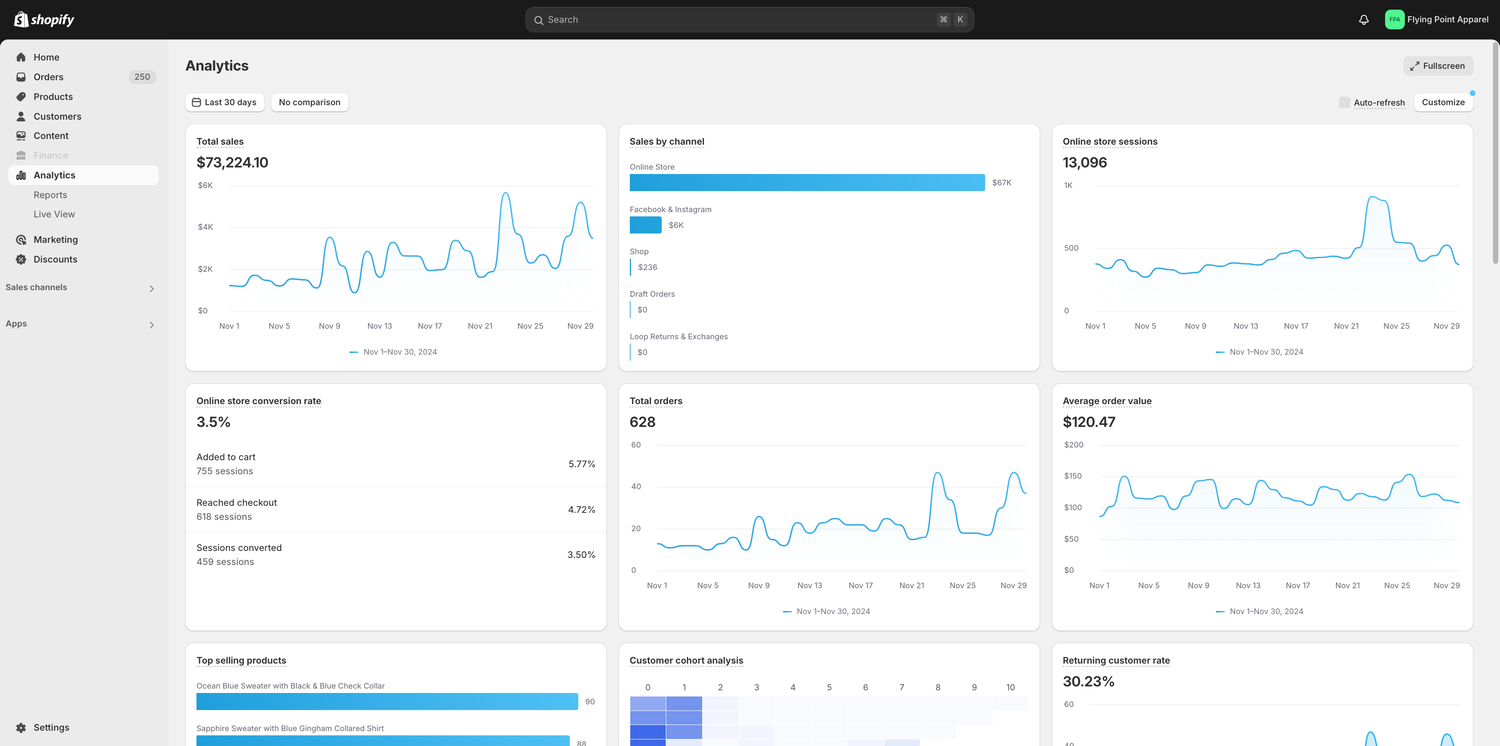
Task: Open the Top selling products report
Action: click(241, 661)
